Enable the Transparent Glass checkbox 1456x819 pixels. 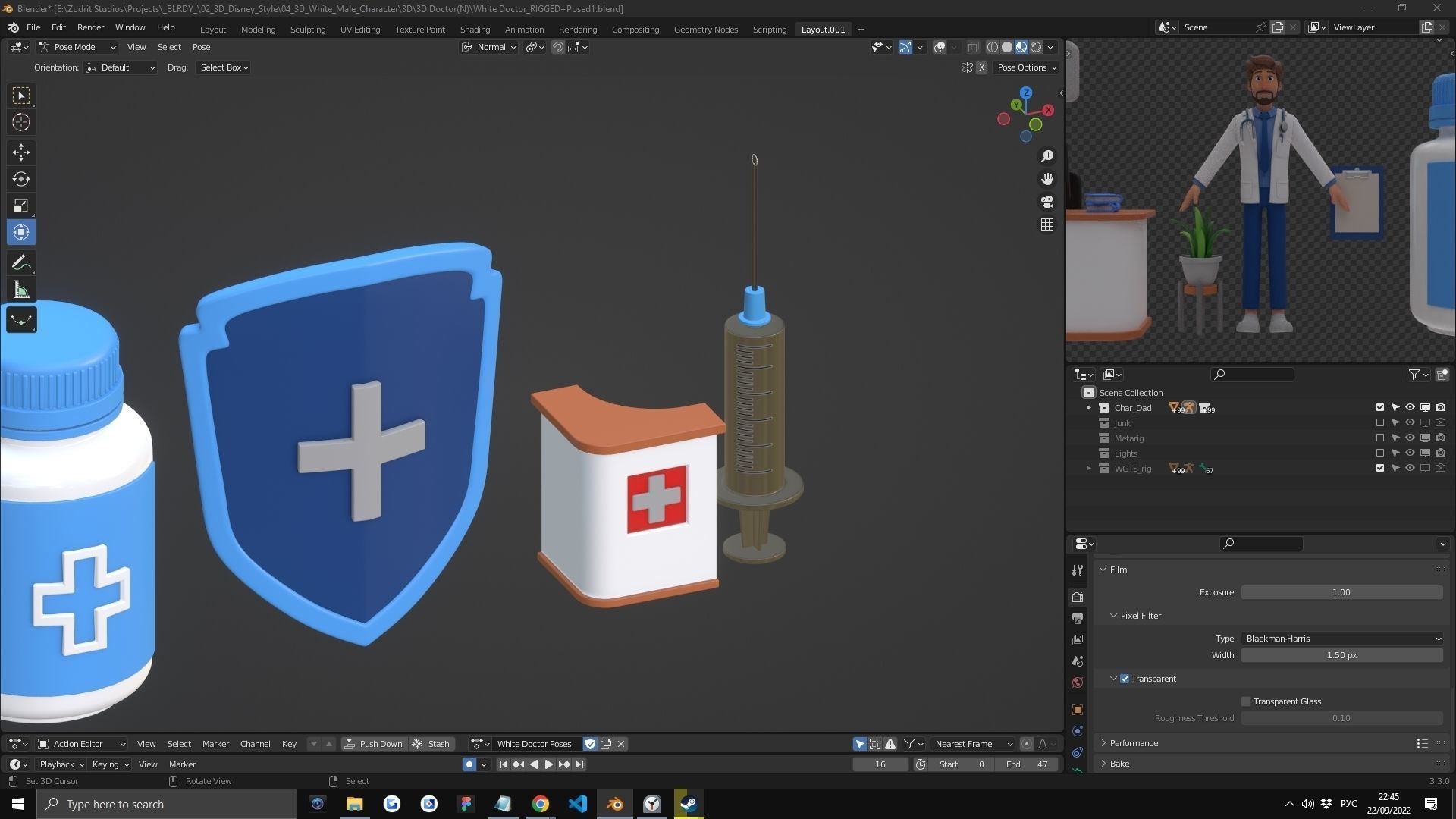pos(1246,701)
